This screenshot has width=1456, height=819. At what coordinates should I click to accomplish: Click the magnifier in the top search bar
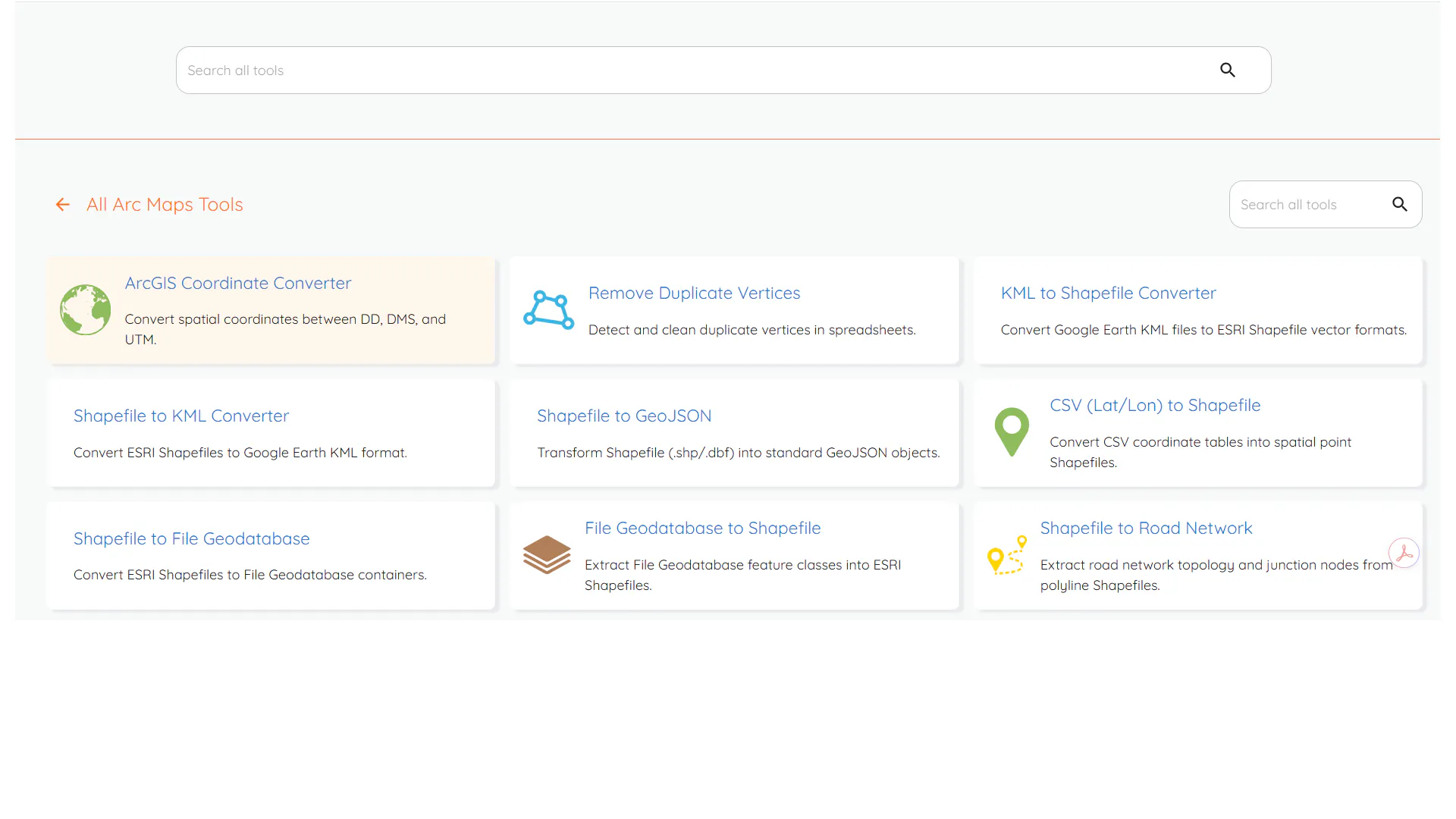[1228, 71]
